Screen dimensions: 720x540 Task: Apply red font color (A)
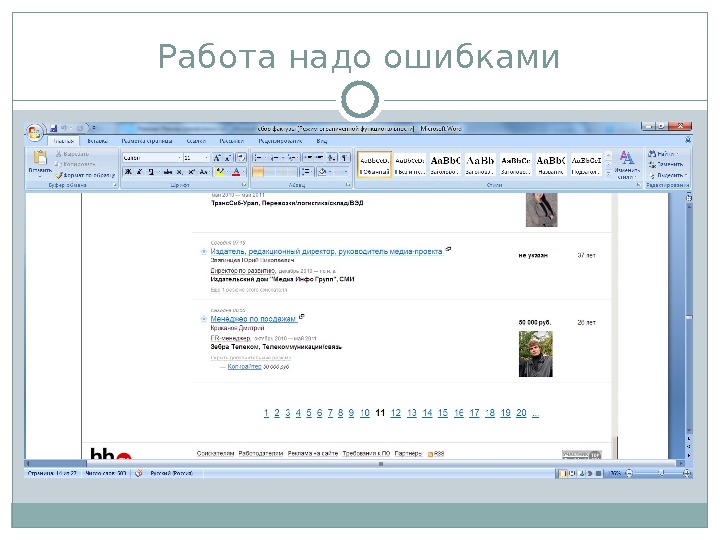pos(236,172)
